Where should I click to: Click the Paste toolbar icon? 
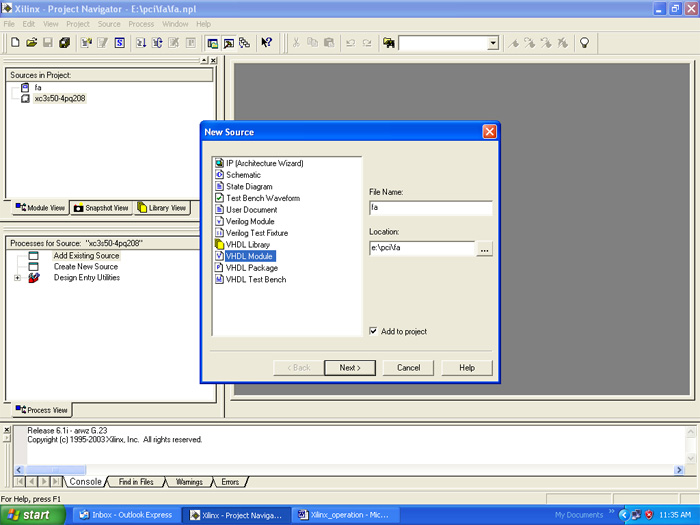329,42
